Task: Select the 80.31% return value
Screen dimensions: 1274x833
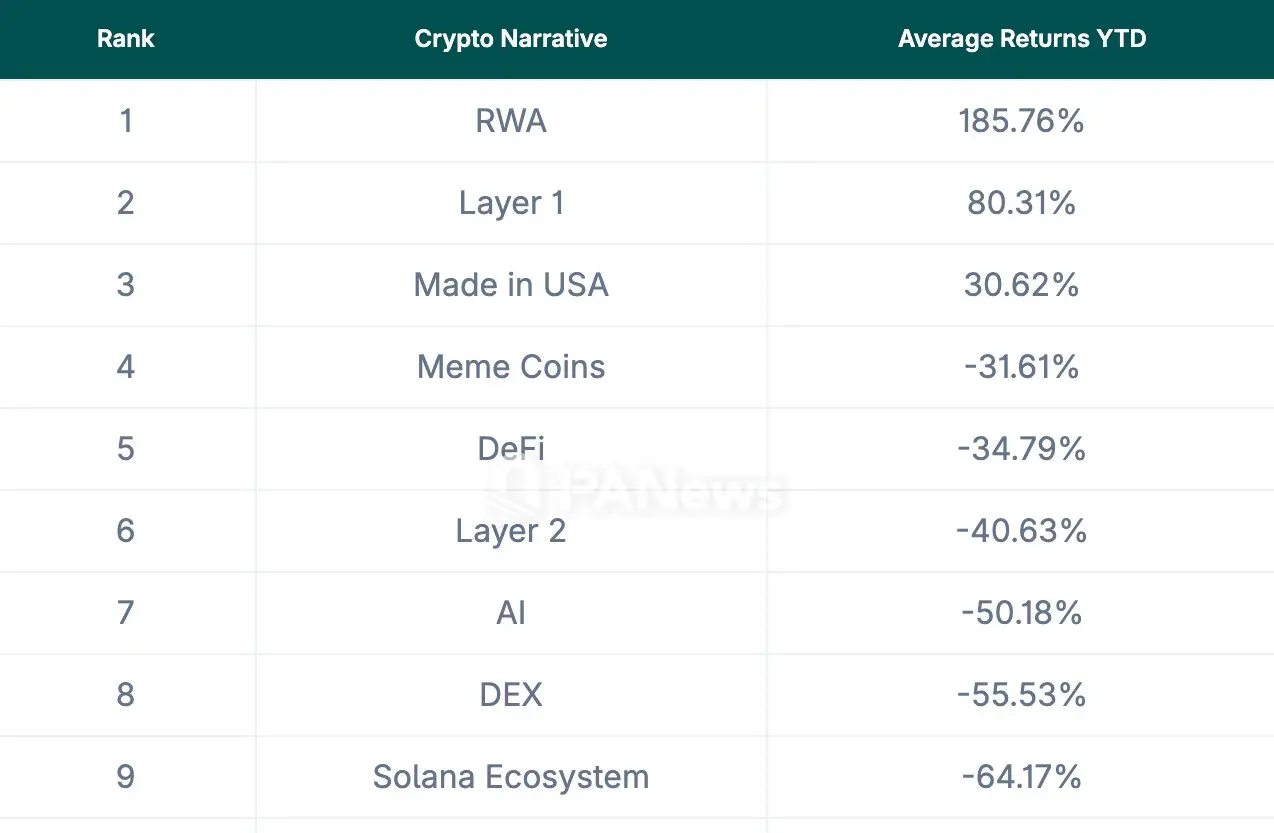Action: coord(1021,203)
